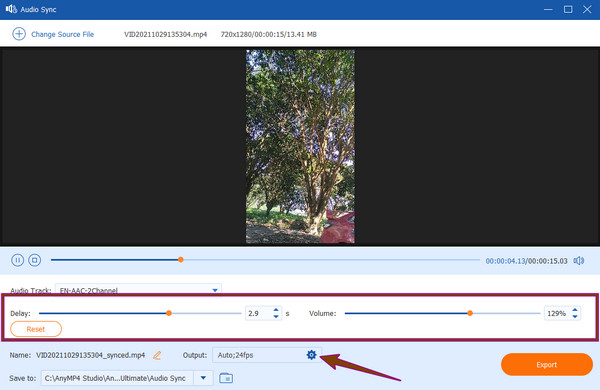The height and width of the screenshot is (390, 600).
Task: Click the playback progress slider handle
Action: click(181, 260)
